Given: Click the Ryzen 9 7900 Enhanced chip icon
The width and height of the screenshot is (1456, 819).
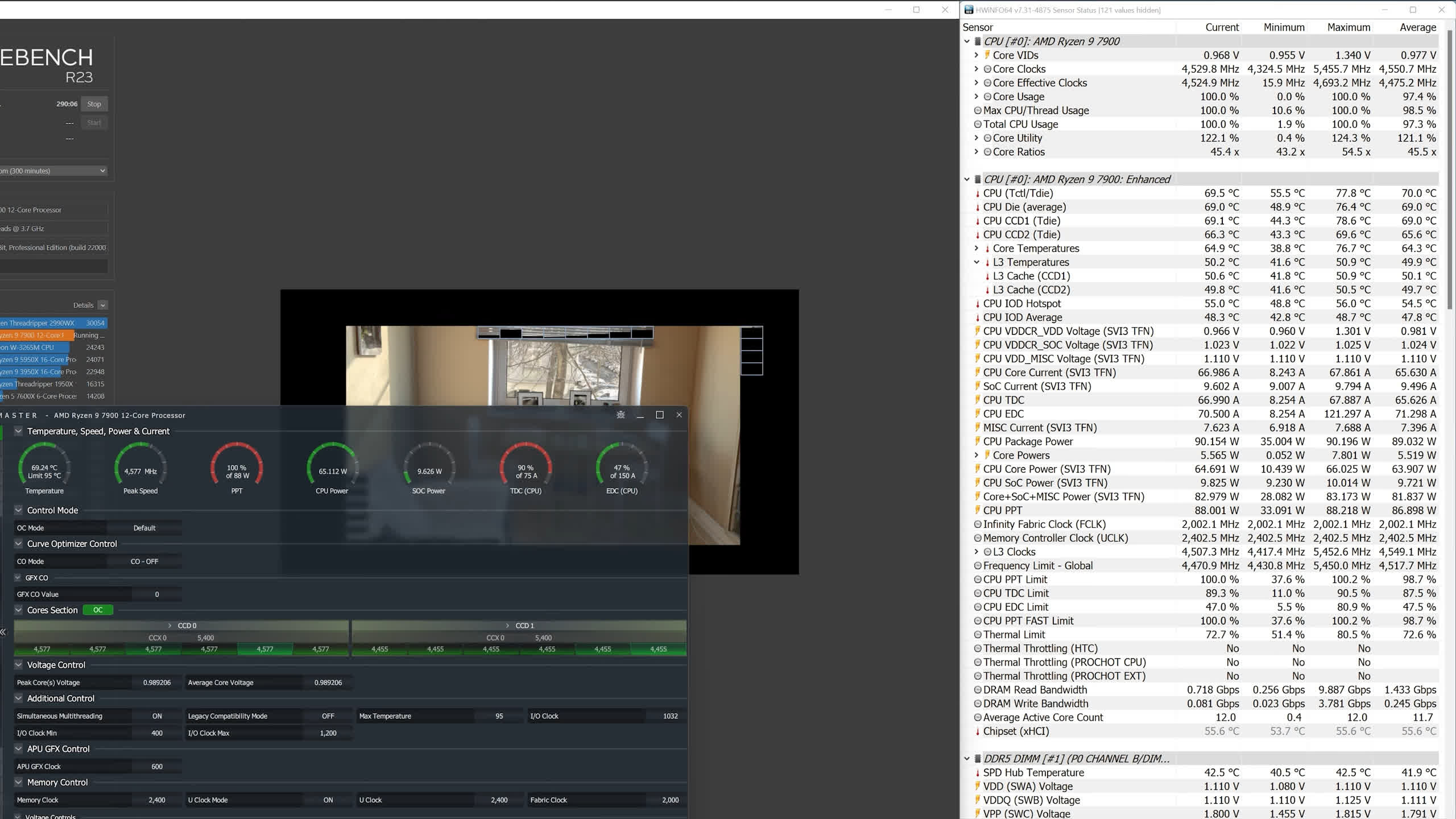Looking at the screenshot, I should tap(978, 179).
